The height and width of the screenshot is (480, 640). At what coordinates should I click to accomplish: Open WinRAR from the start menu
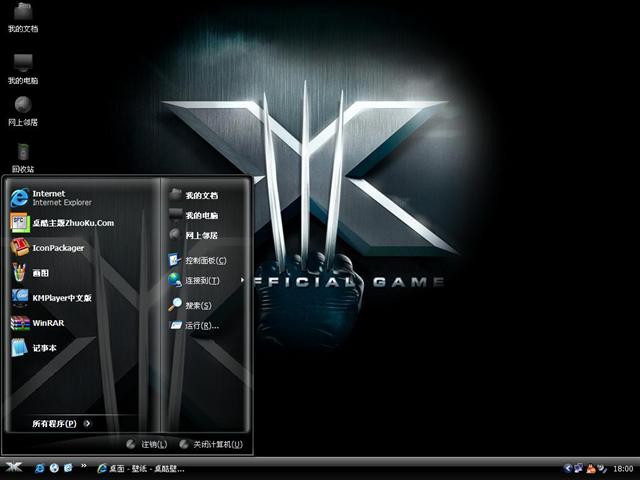47,323
